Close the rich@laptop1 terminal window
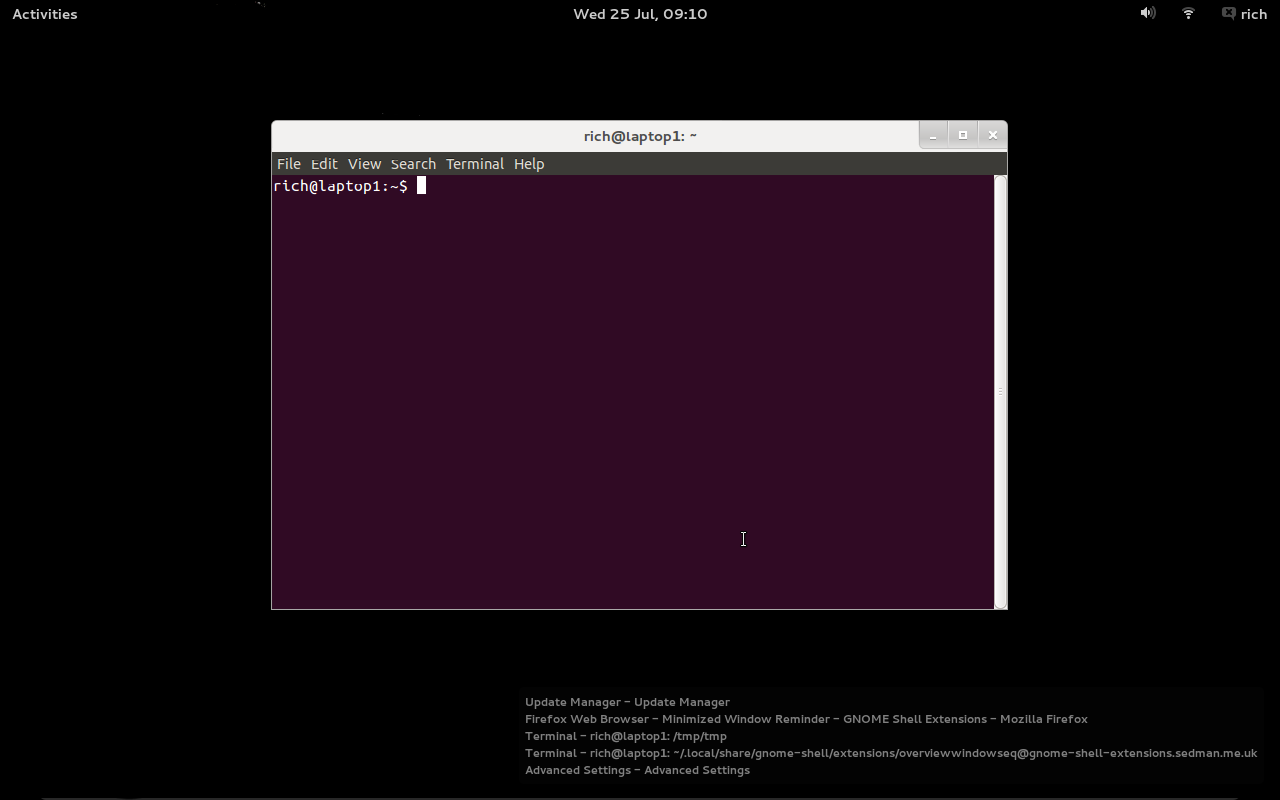Screen dimensions: 1280x800 click(993, 135)
